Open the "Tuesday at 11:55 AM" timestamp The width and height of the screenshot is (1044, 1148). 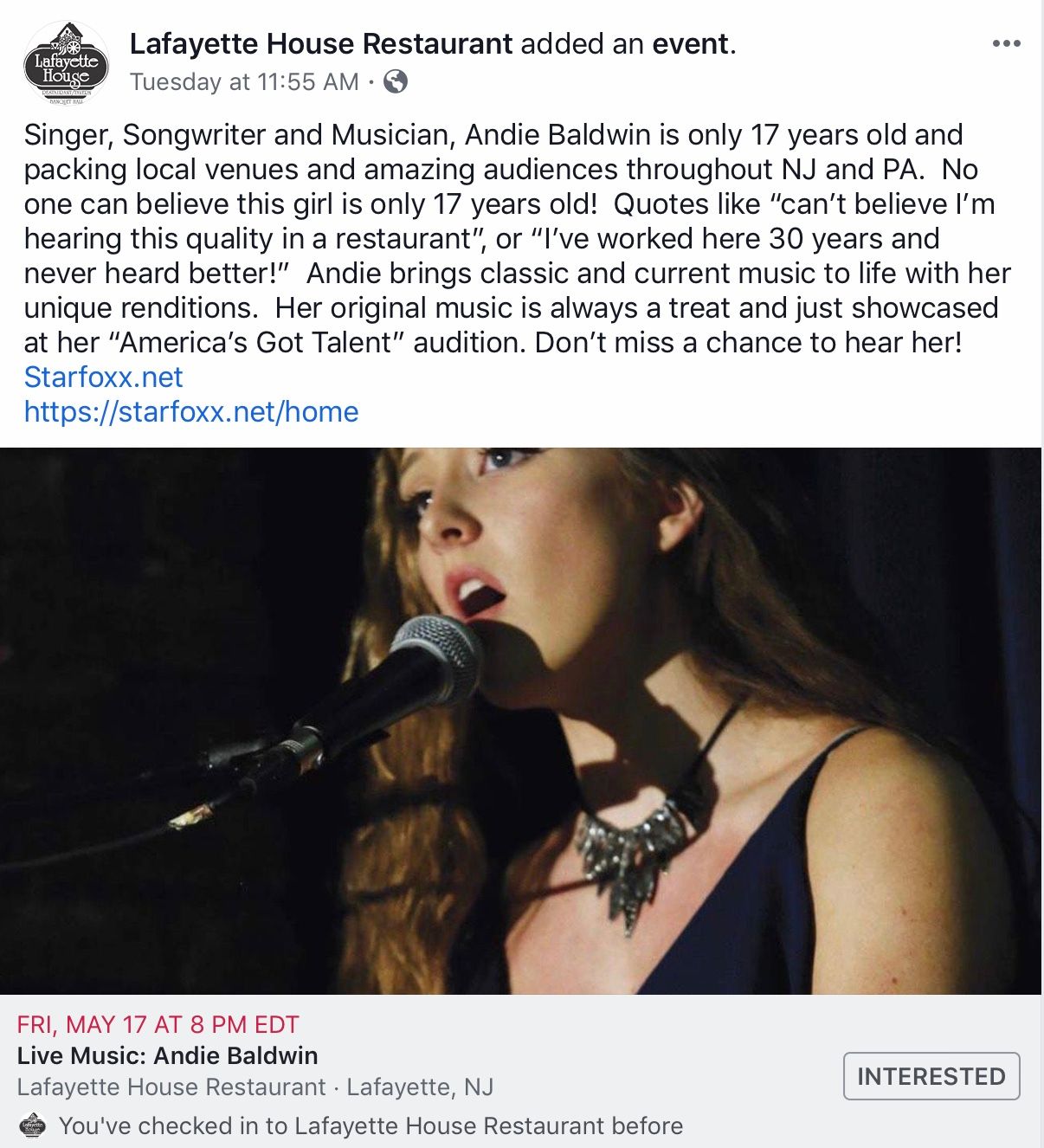pos(244,82)
